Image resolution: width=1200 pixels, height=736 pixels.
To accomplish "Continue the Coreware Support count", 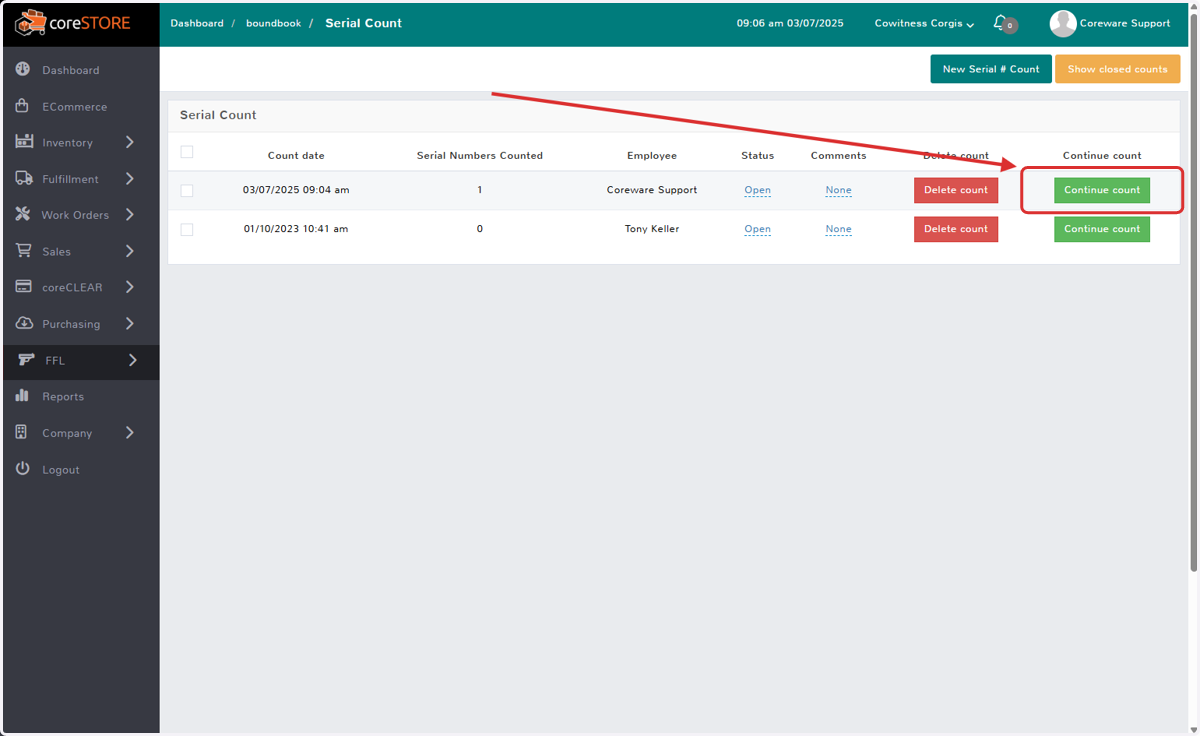I will 1102,190.
